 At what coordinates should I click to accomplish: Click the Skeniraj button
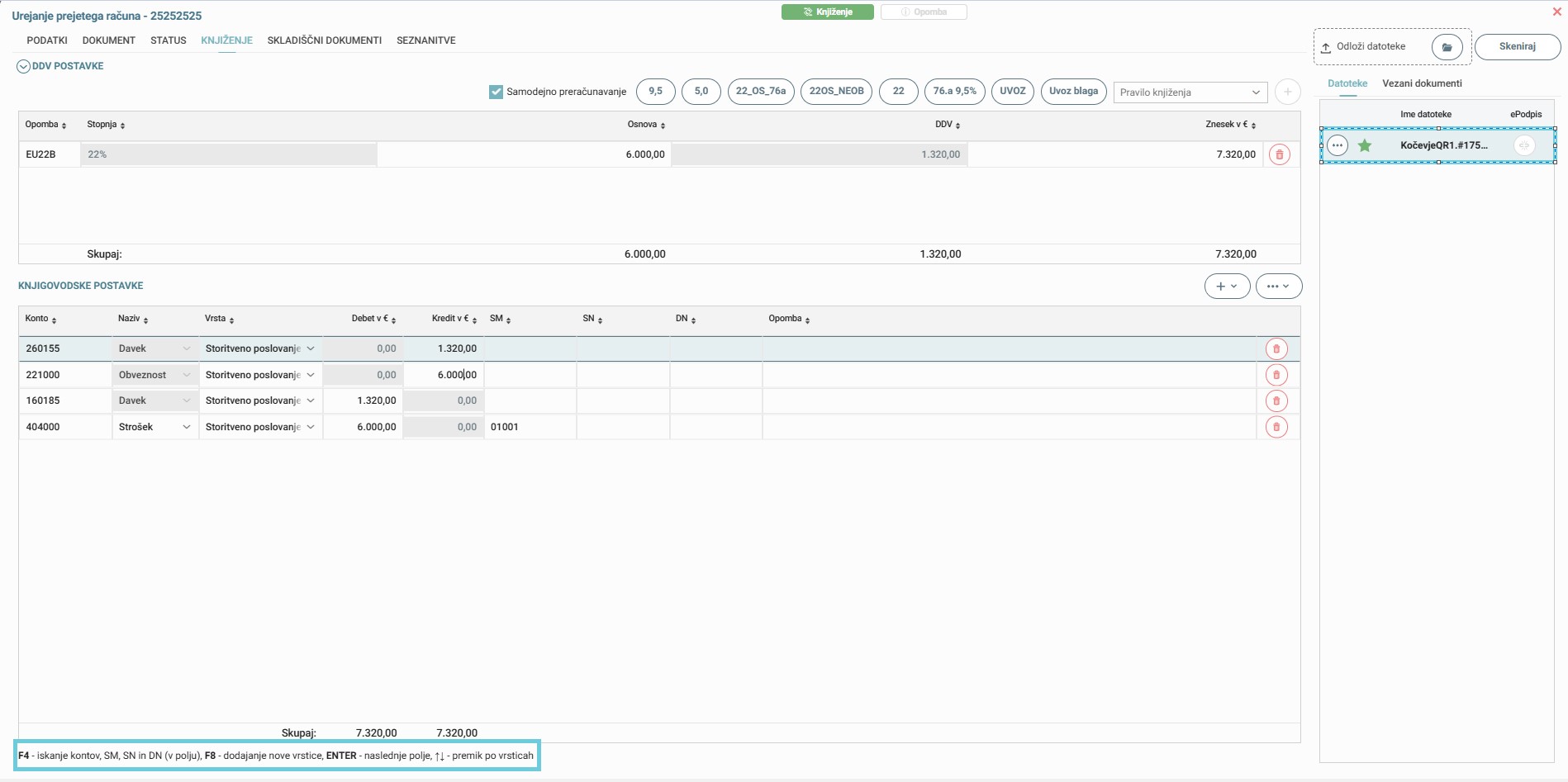[x=1517, y=47]
